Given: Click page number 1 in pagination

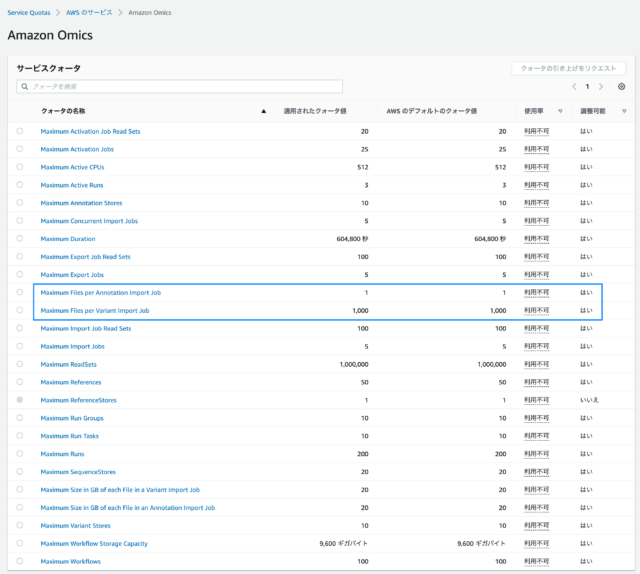Looking at the screenshot, I should pos(587,87).
